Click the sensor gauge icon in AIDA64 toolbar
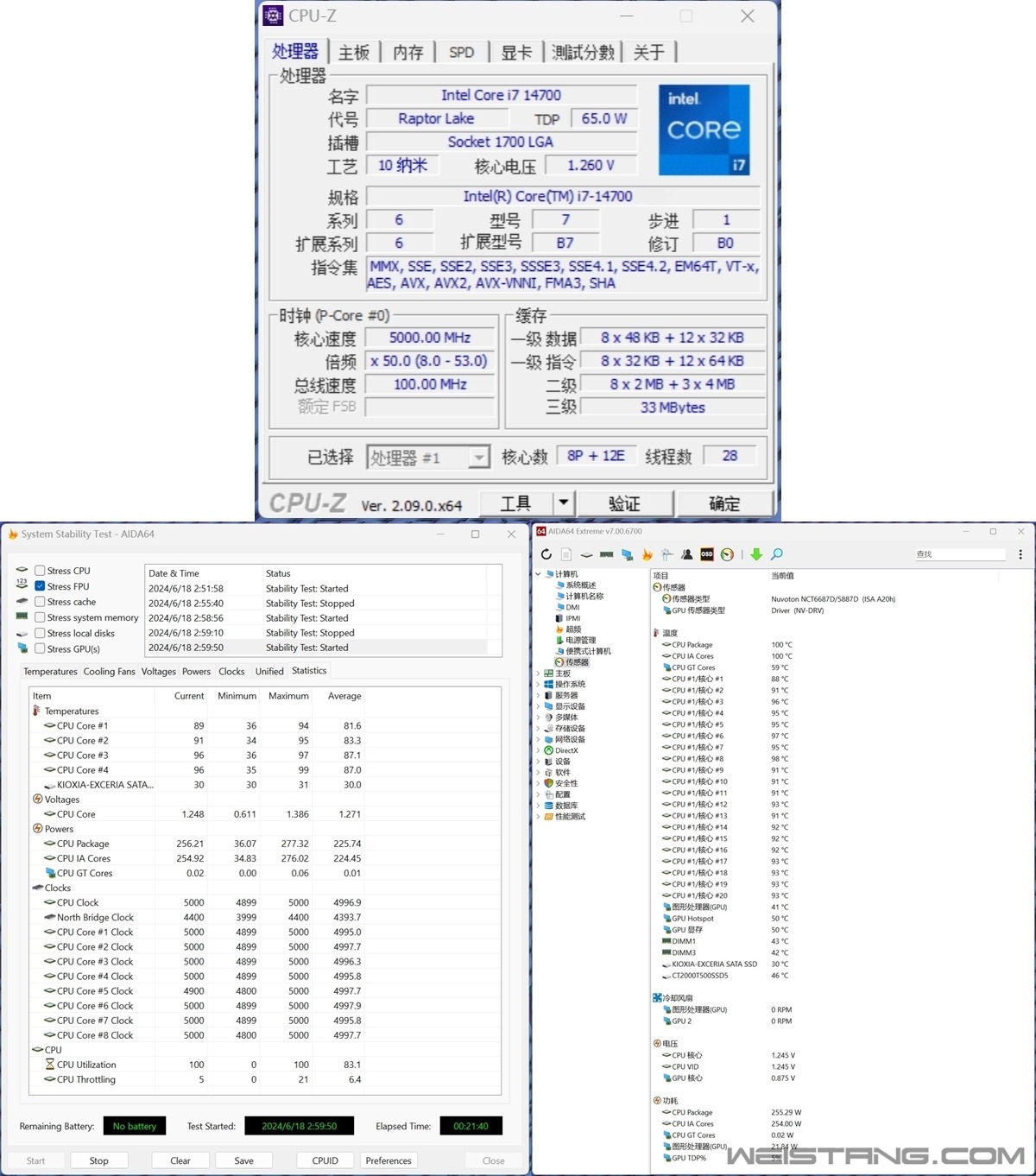The image size is (1036, 1176). click(x=727, y=554)
